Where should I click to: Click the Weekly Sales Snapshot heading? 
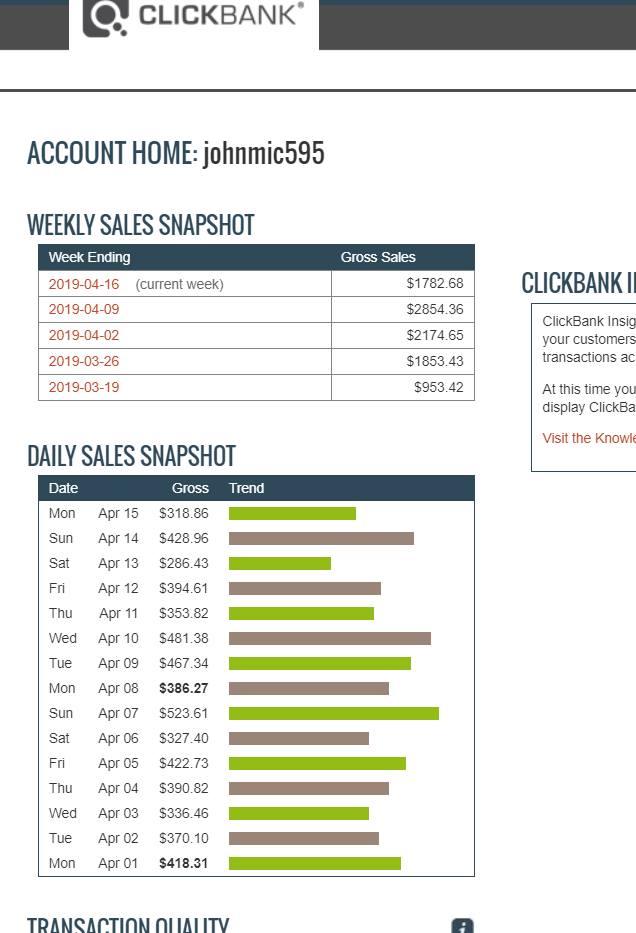(x=140, y=225)
